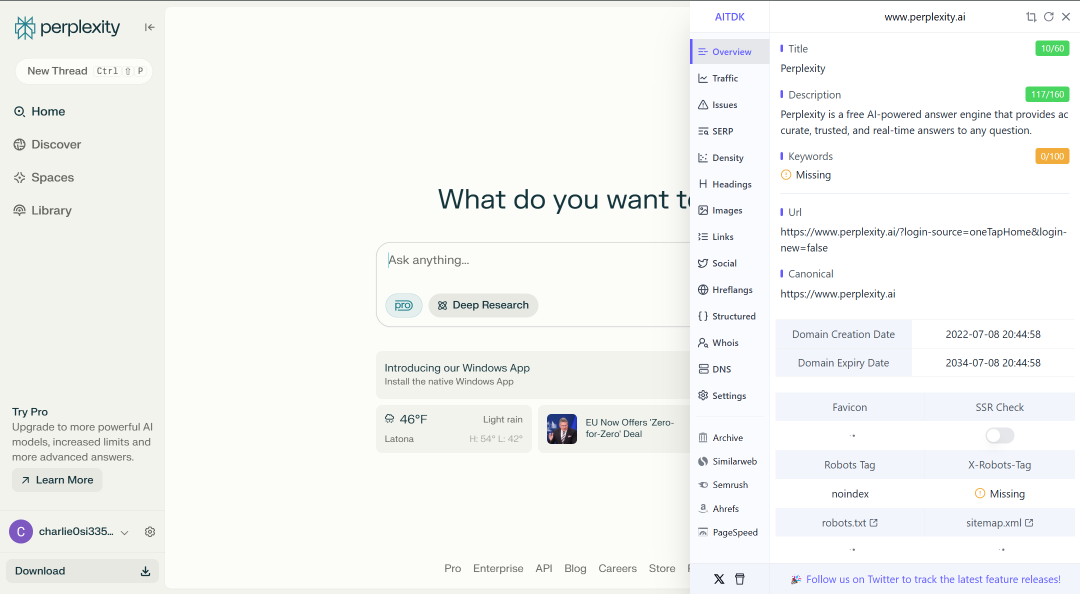This screenshot has height=594, width=1080.
Task: Open the Traffic tab
Action: click(x=729, y=79)
